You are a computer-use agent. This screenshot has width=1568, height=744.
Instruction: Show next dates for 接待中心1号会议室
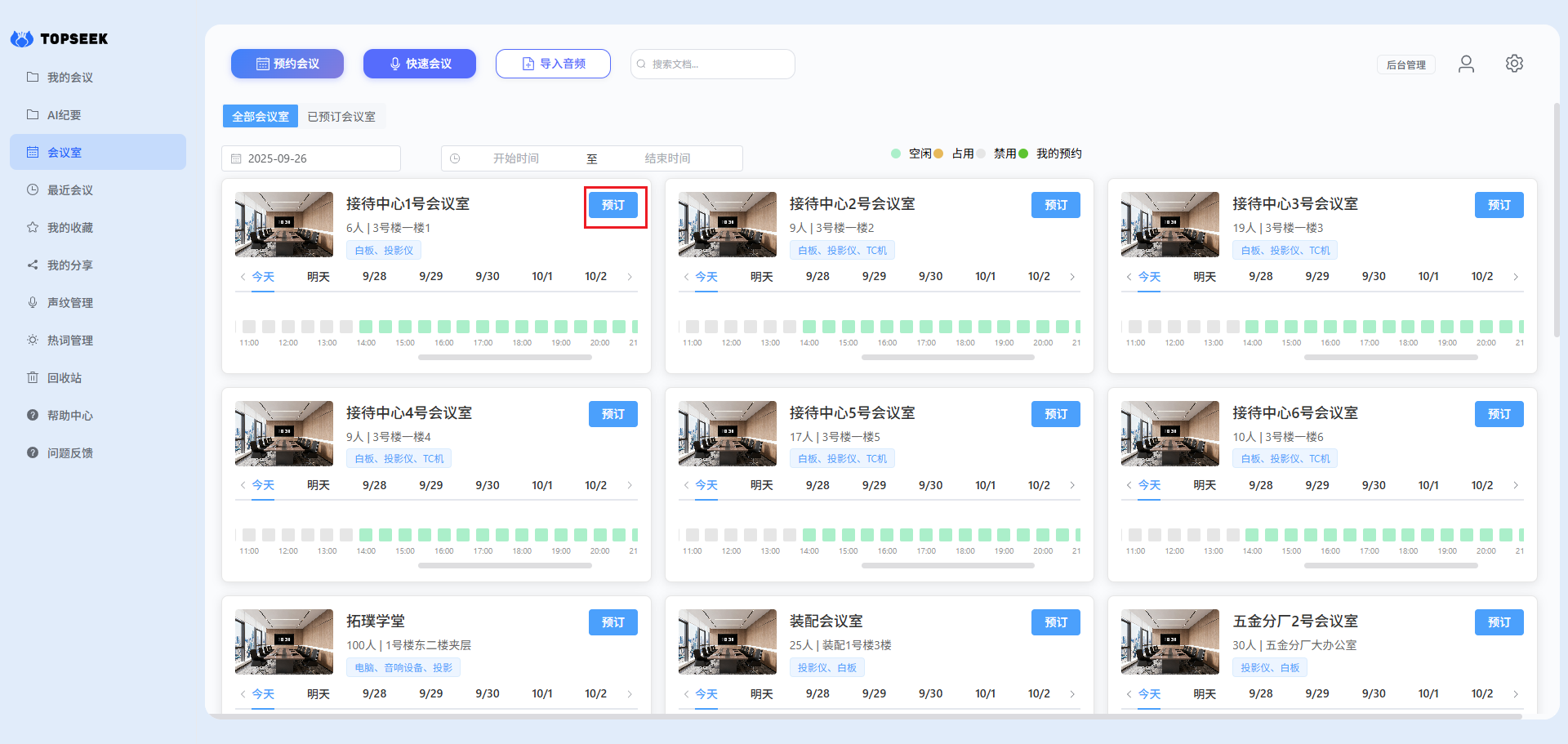[x=630, y=277]
